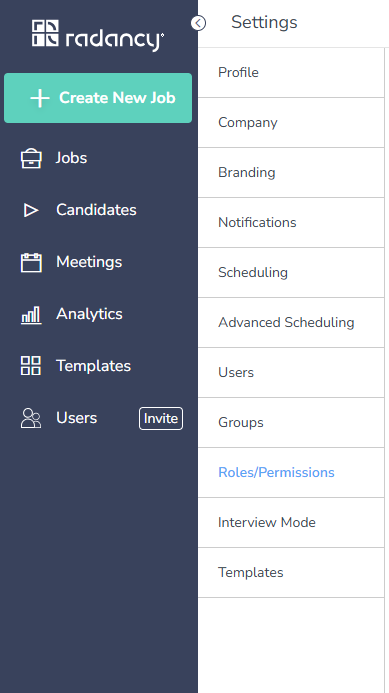Select Branding in the Settings list
Screen dimensions: 389x693
coord(291,172)
